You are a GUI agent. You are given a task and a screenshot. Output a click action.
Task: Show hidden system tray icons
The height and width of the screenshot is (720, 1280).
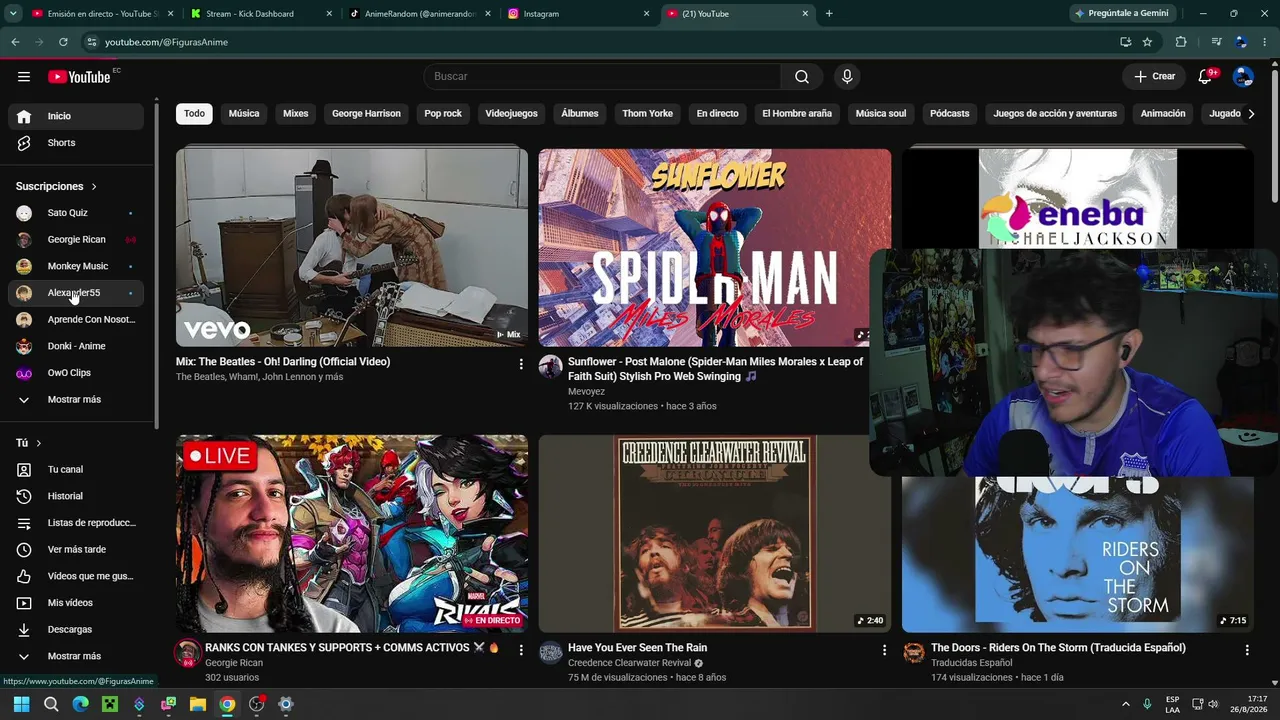click(x=1125, y=704)
